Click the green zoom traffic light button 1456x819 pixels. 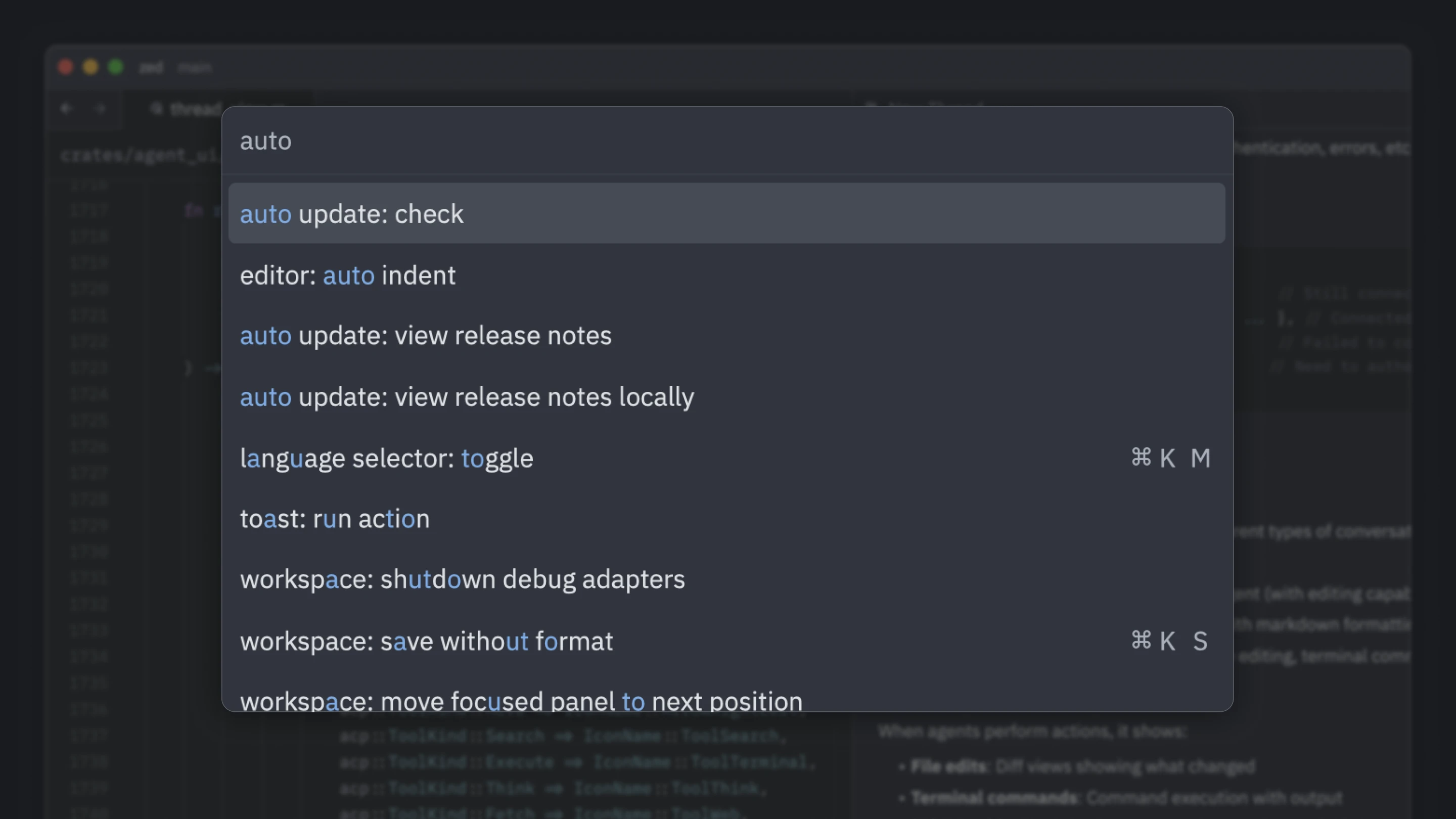[x=116, y=67]
